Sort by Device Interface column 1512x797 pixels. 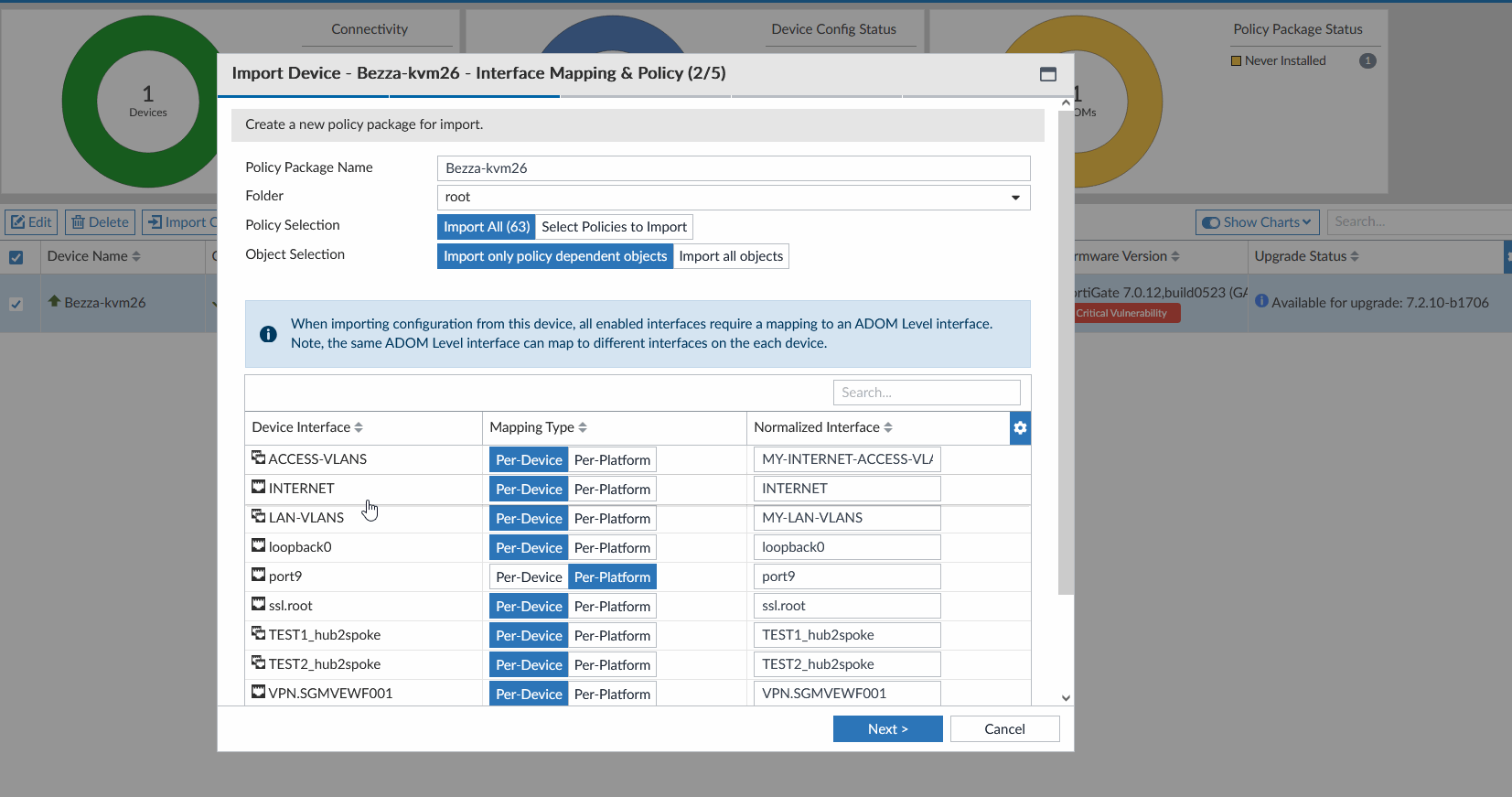[359, 427]
